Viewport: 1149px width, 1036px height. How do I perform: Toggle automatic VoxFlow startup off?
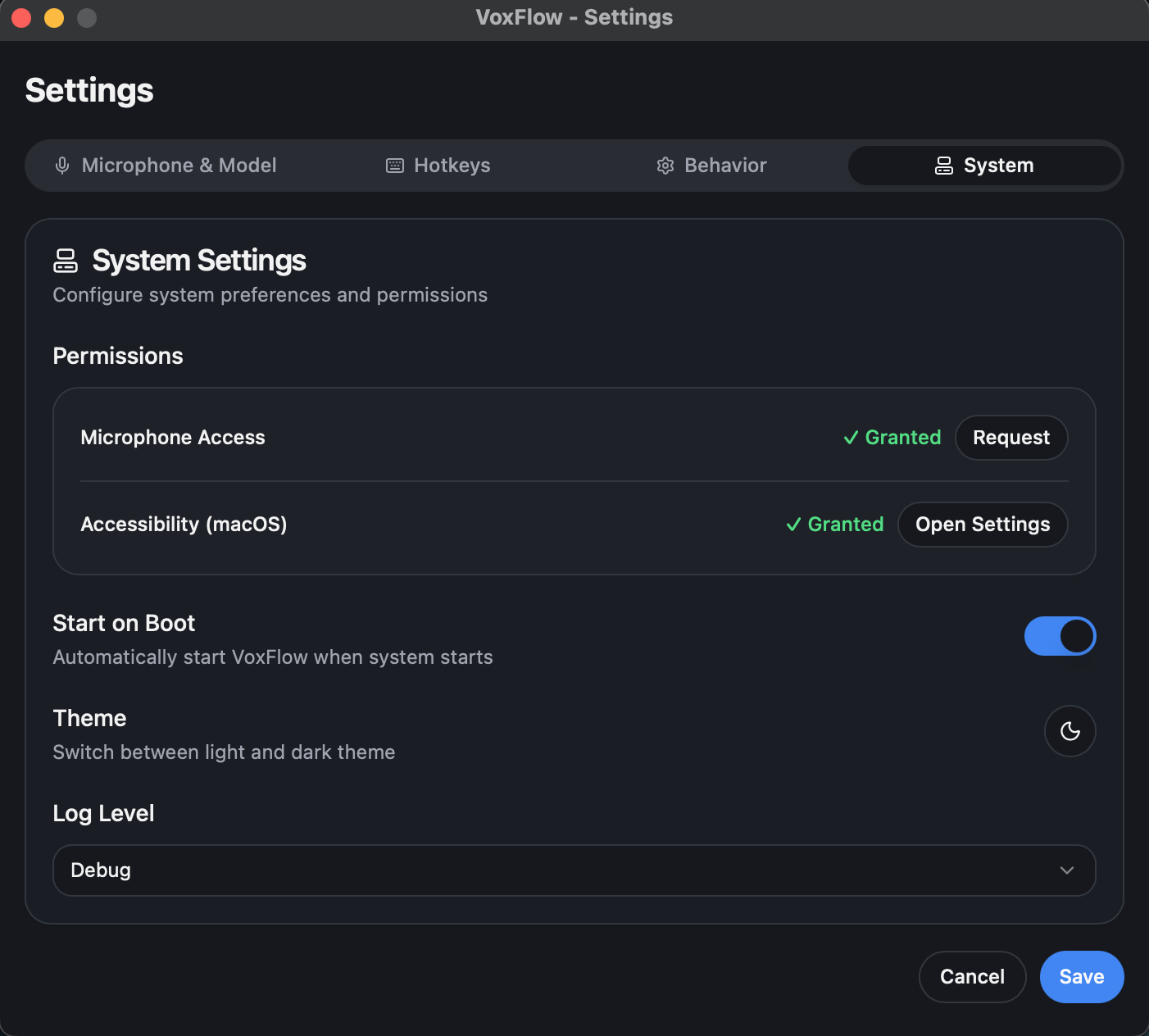tap(1060, 636)
